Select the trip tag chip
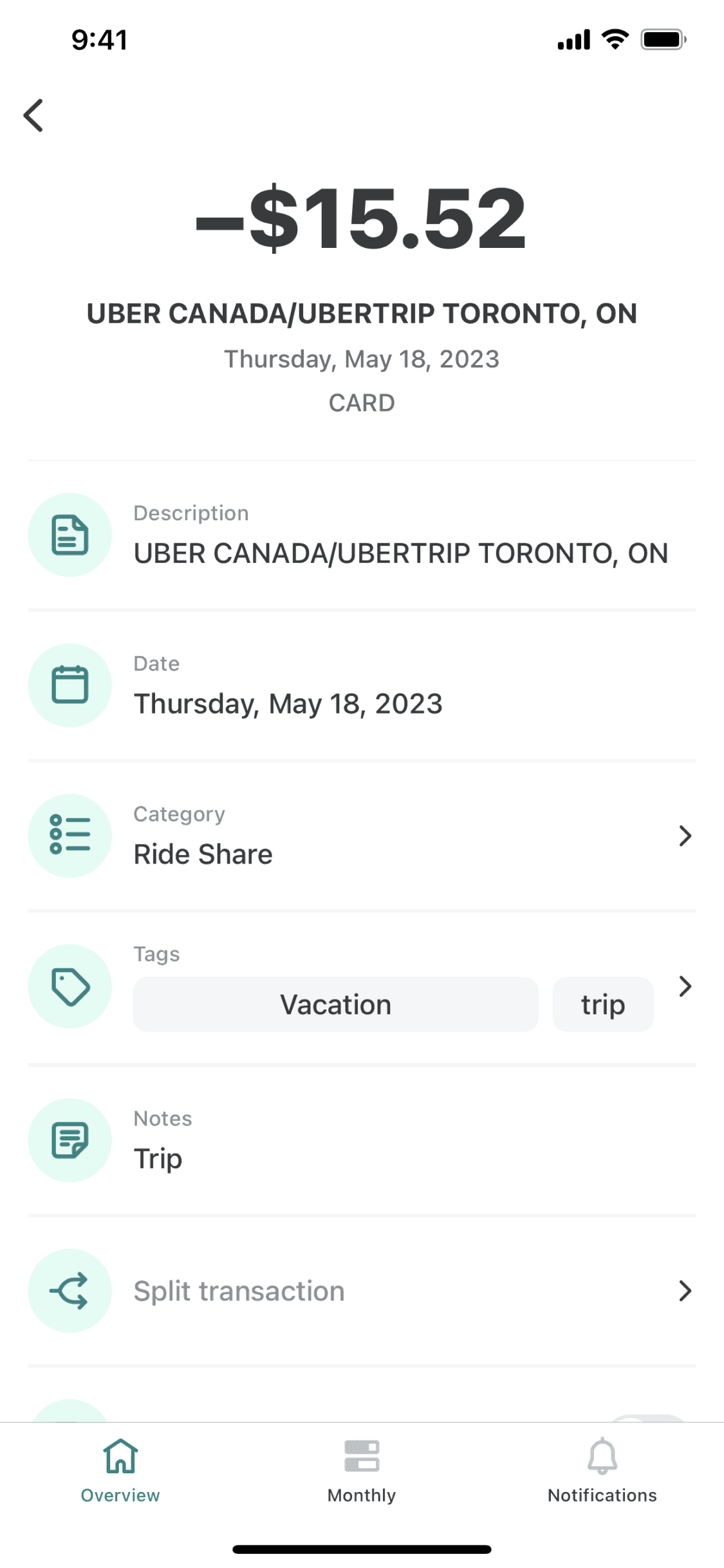724x1568 pixels. coord(602,1005)
